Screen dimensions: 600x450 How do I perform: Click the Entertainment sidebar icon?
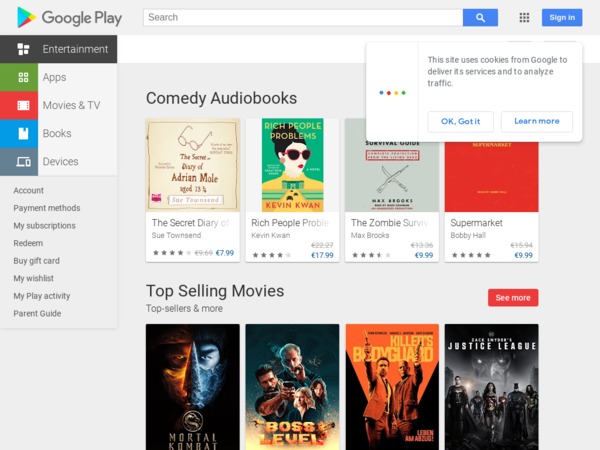[x=23, y=49]
